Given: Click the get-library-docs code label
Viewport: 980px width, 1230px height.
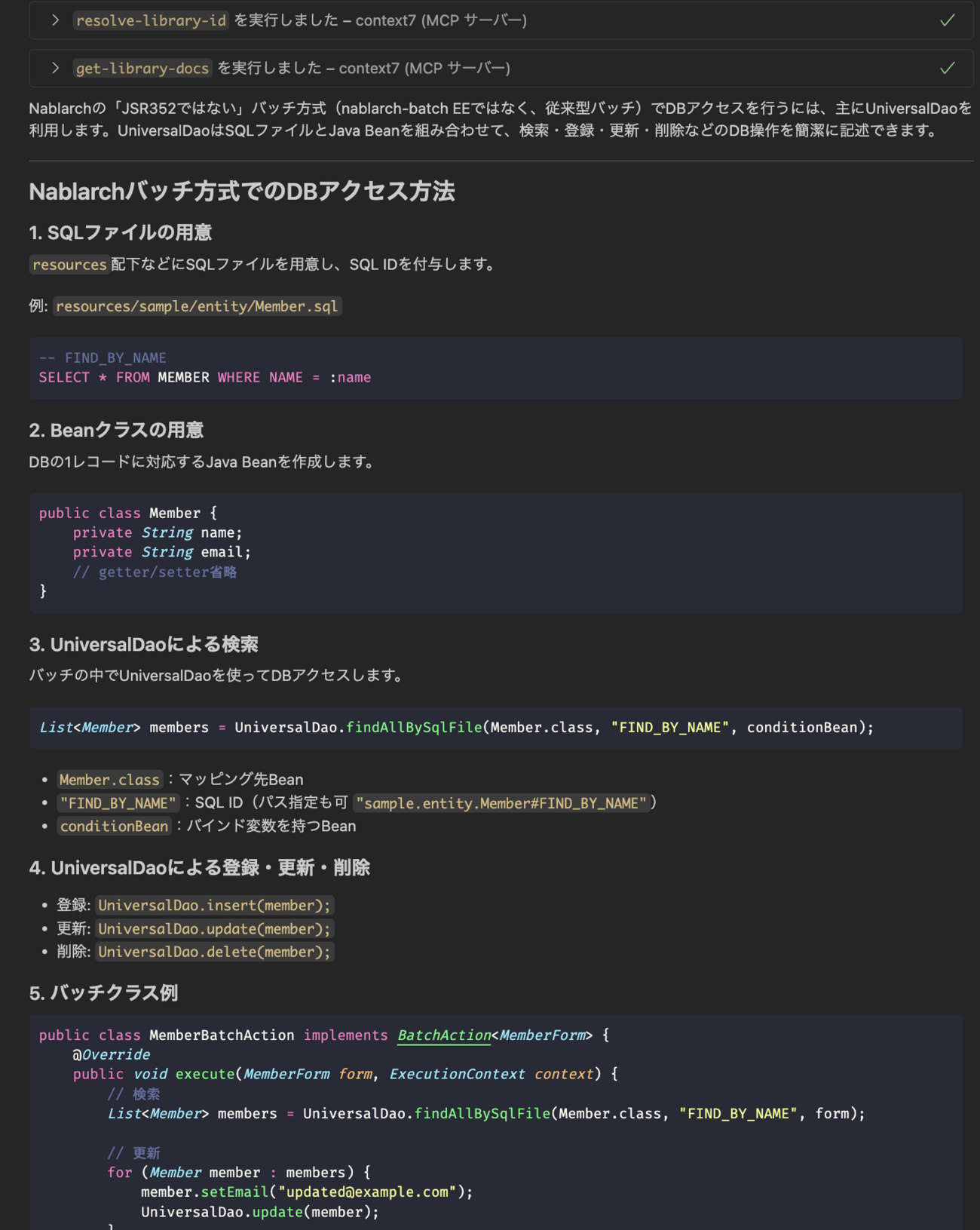Looking at the screenshot, I should pos(142,68).
